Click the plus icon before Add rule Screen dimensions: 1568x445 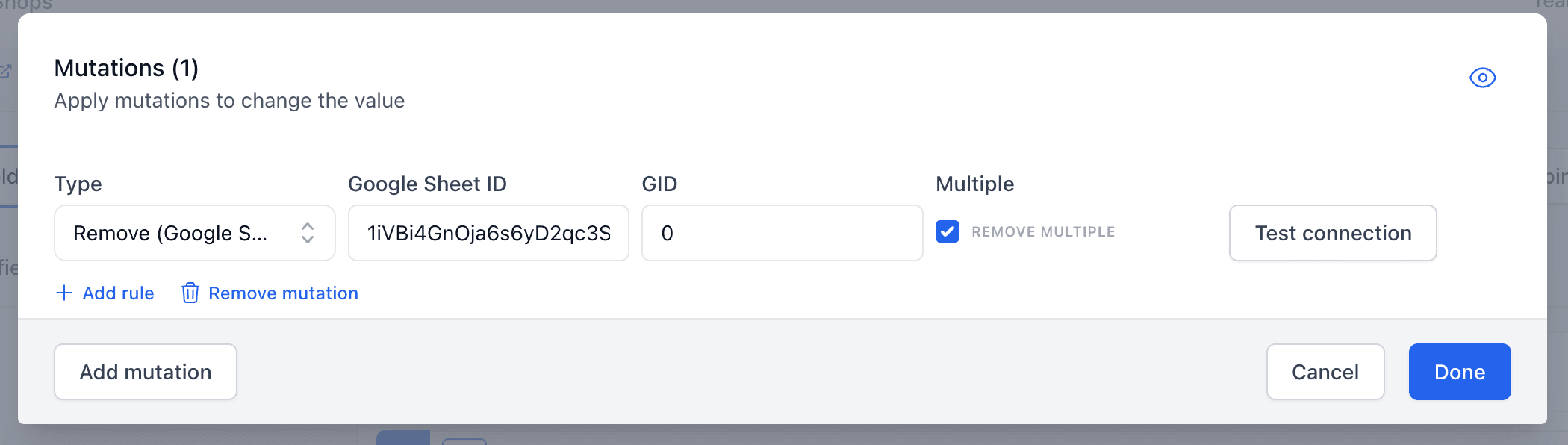point(64,293)
